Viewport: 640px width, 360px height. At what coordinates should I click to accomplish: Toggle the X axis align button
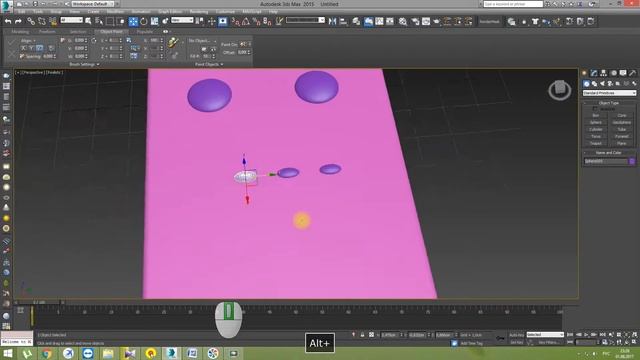click(23, 48)
